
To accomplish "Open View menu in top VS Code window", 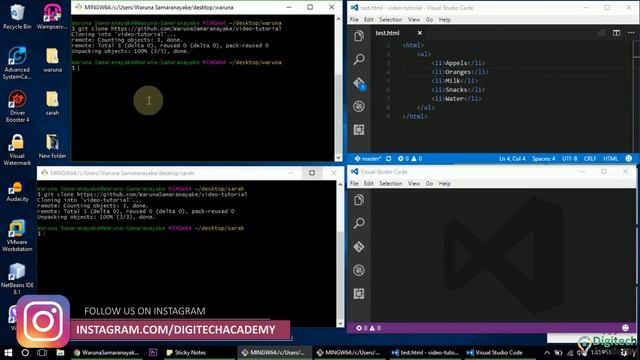I will click(x=414, y=20).
